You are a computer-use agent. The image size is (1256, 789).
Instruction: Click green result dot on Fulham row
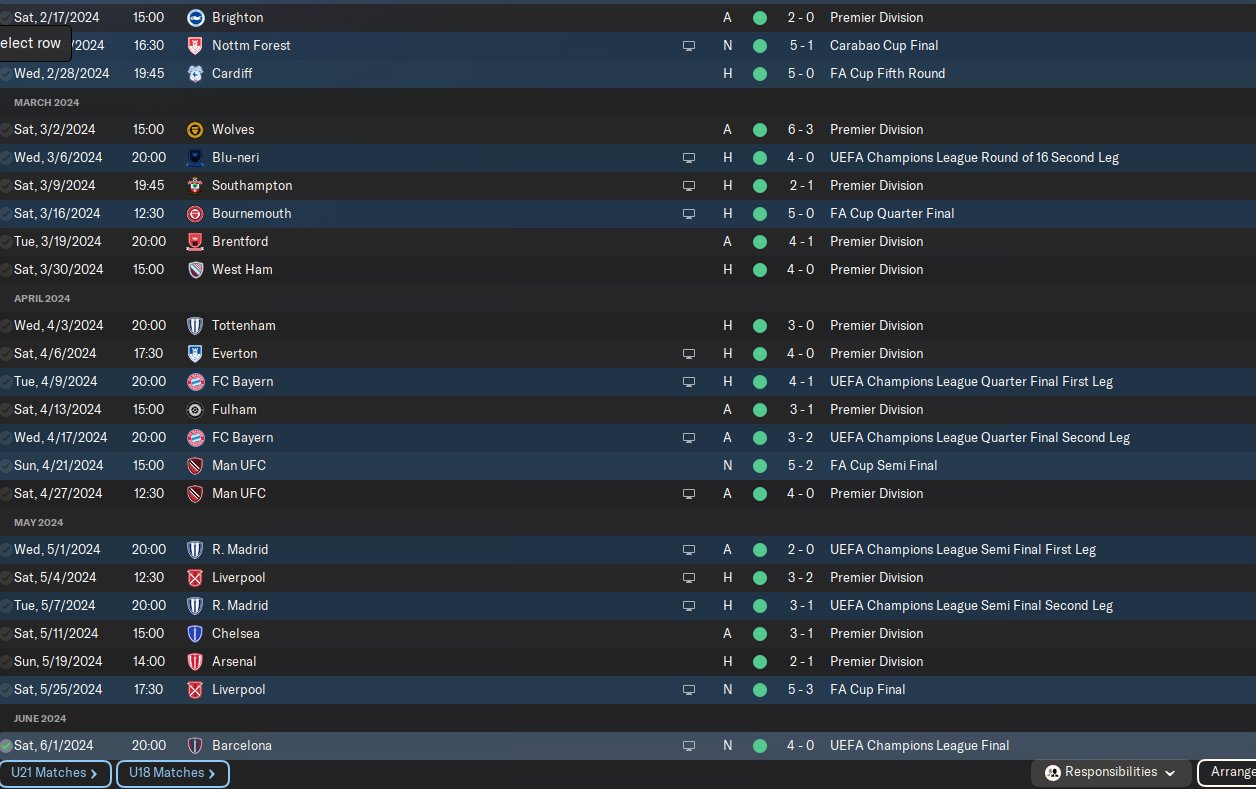(x=760, y=409)
